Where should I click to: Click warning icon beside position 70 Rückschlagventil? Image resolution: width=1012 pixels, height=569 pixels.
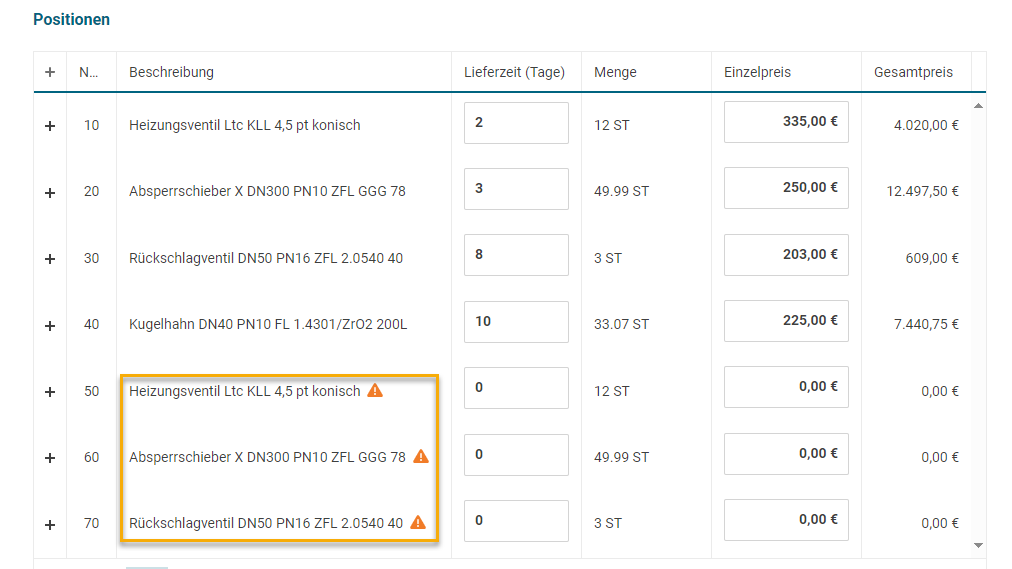[418, 522]
